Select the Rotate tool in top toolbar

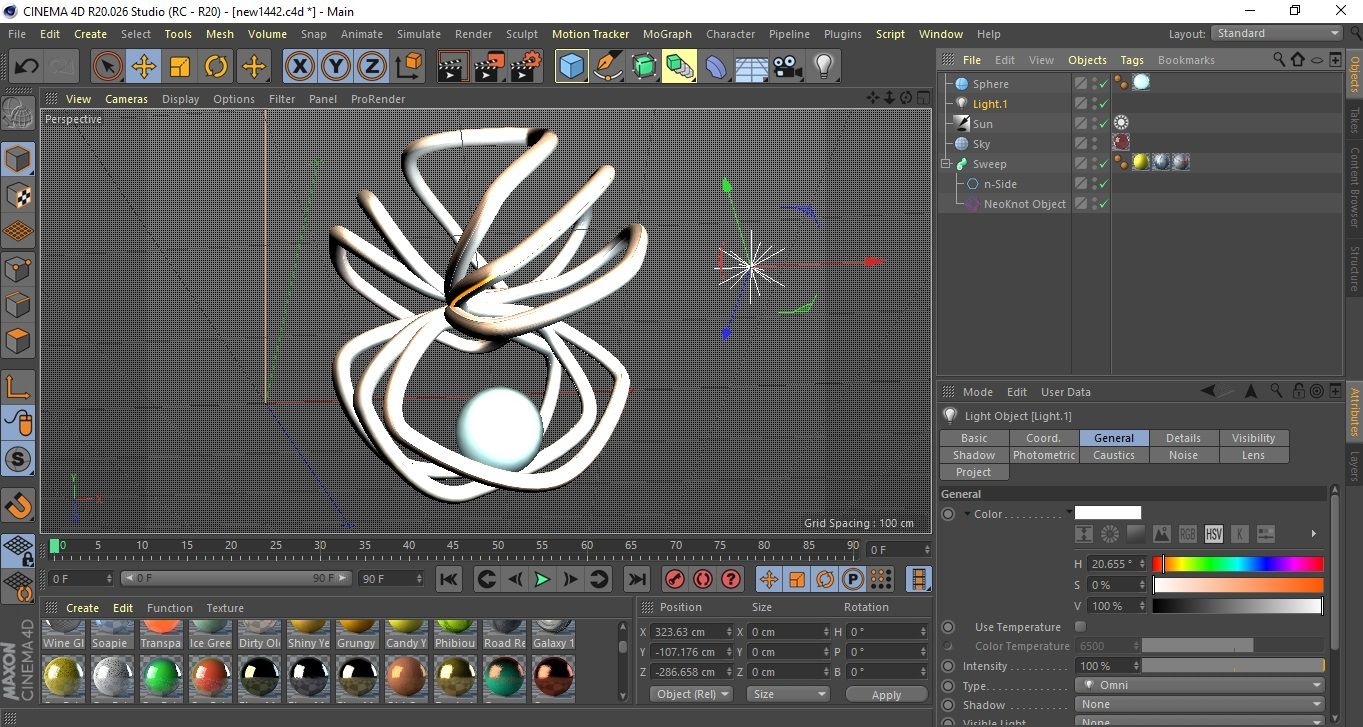tap(216, 67)
